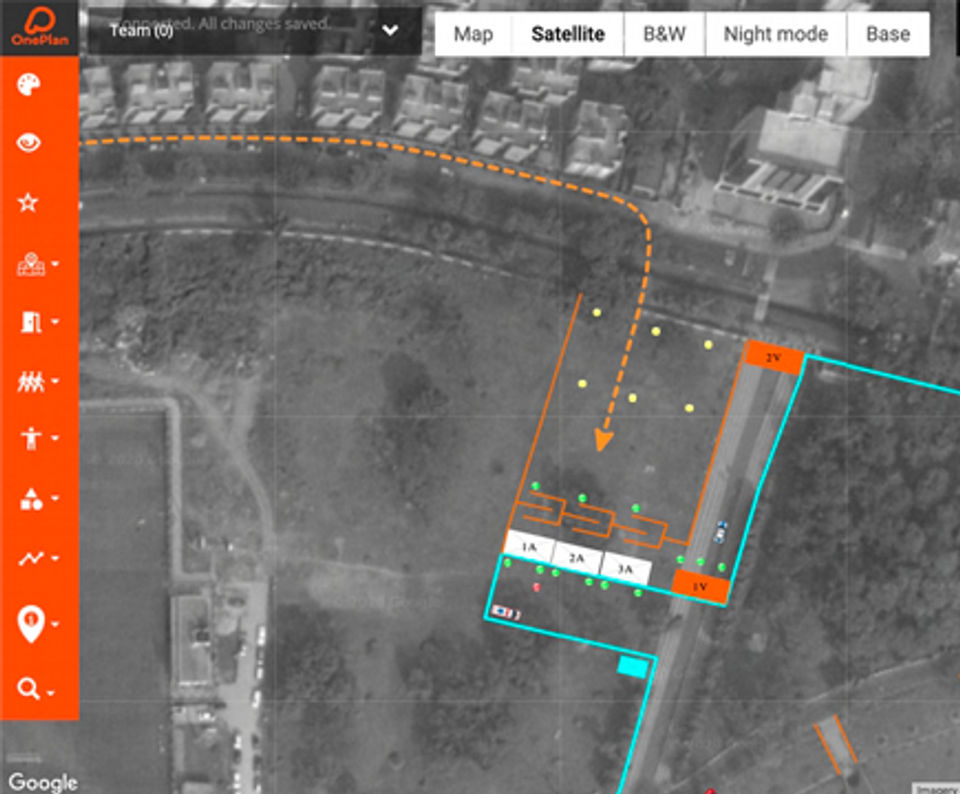This screenshot has height=794, width=960.
Task: Switch to Satellite view
Action: (x=568, y=34)
